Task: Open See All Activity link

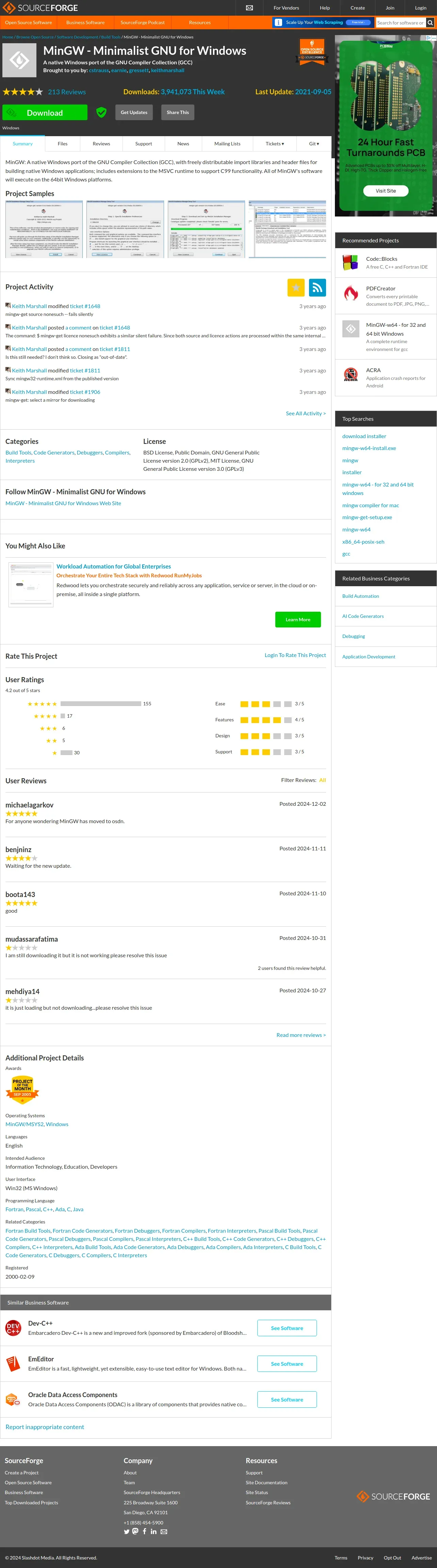Action: [306, 413]
